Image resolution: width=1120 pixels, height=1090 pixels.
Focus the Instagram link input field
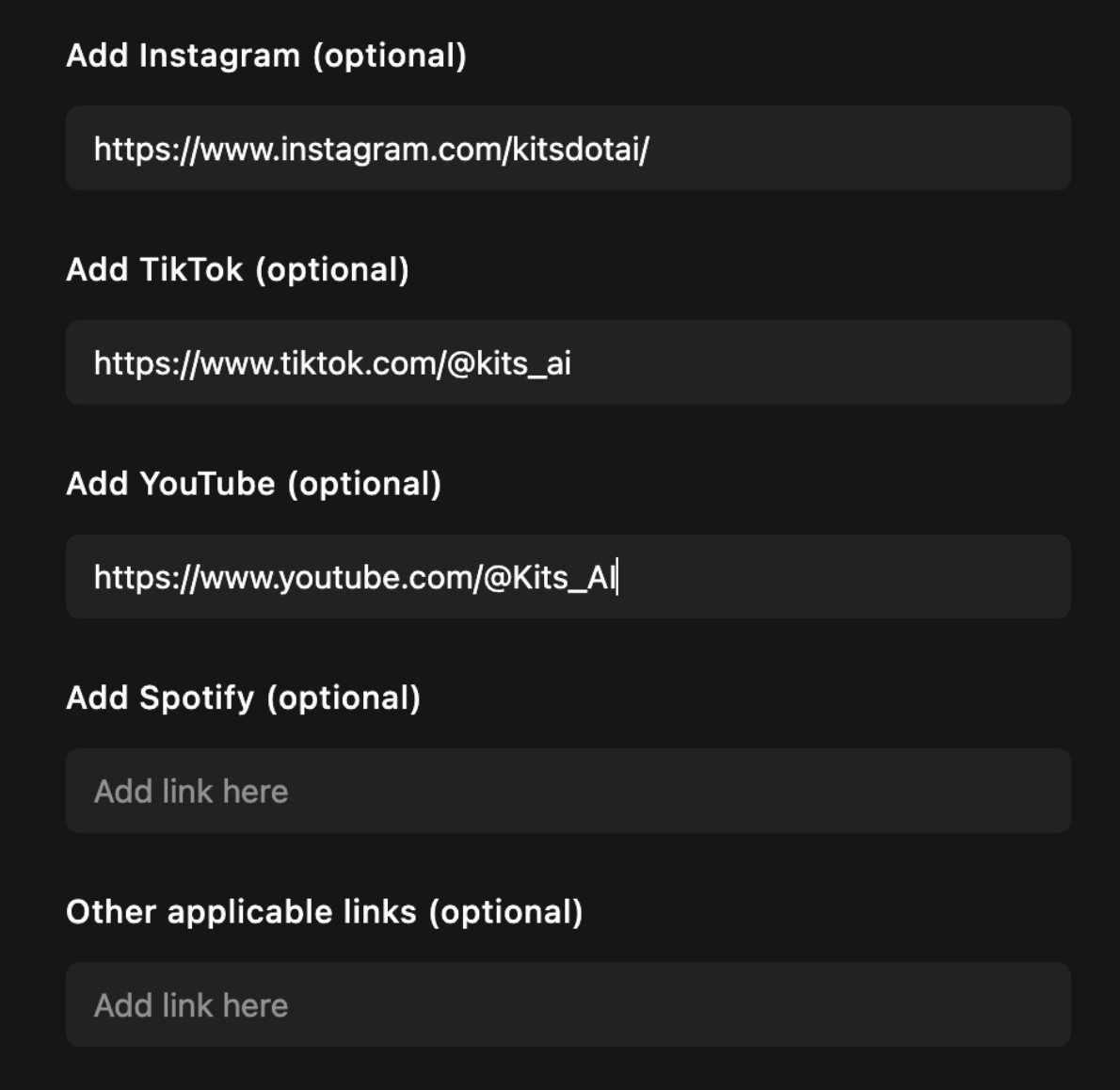[x=568, y=149]
